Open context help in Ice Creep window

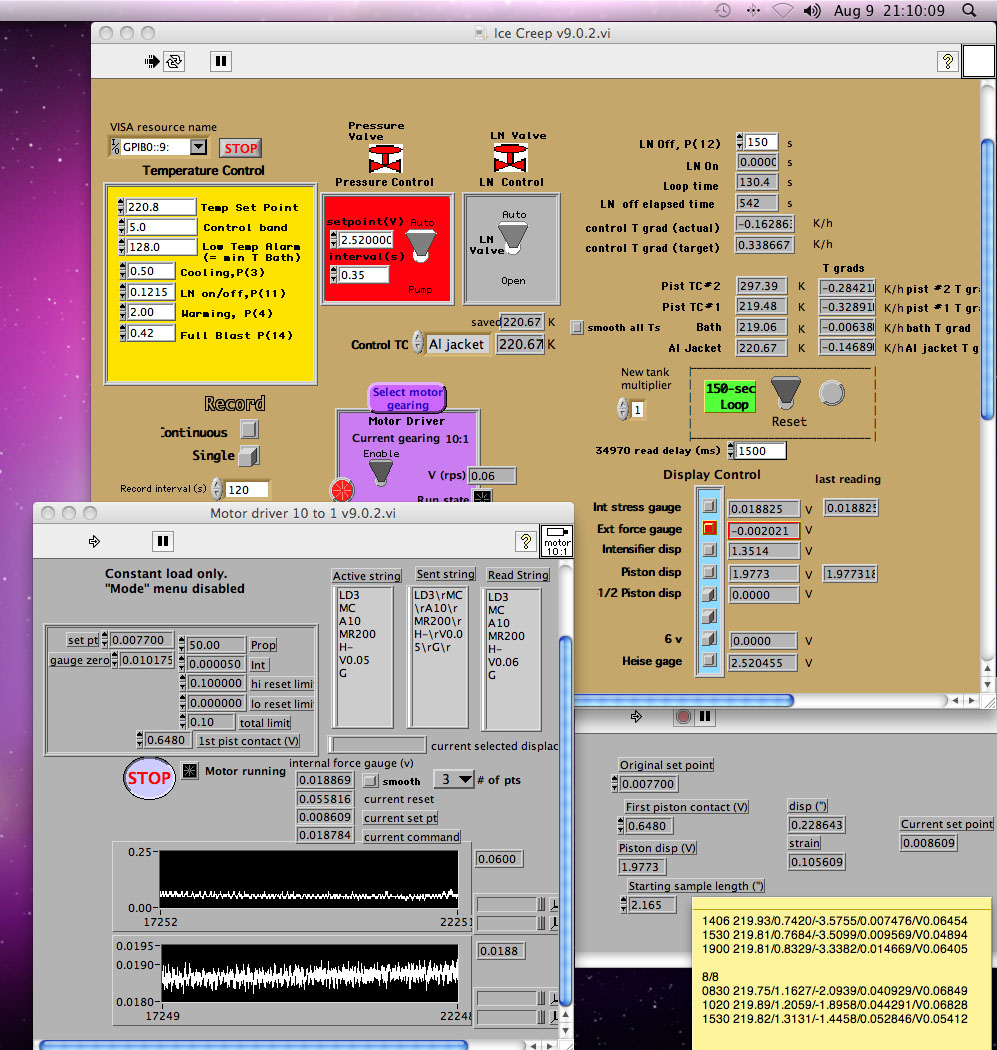point(946,61)
